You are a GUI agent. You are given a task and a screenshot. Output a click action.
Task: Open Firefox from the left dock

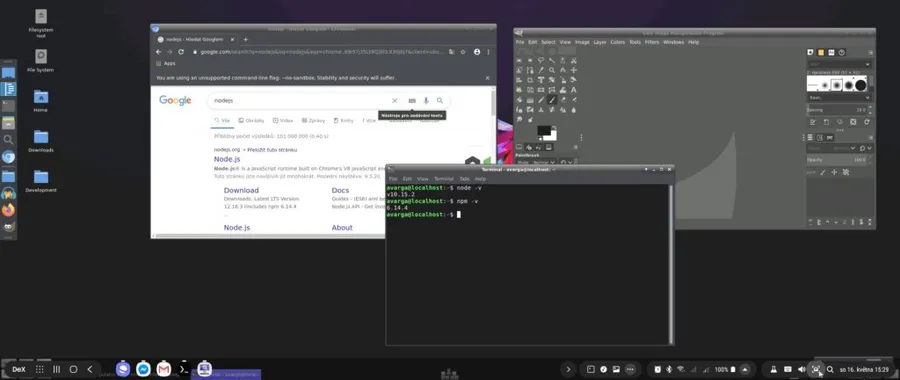pos(8,210)
